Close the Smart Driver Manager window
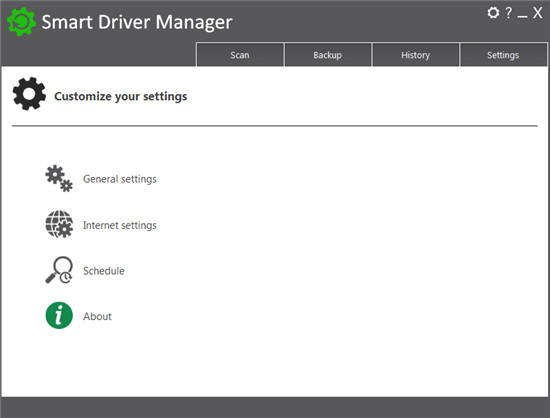550x418 pixels. coord(537,13)
